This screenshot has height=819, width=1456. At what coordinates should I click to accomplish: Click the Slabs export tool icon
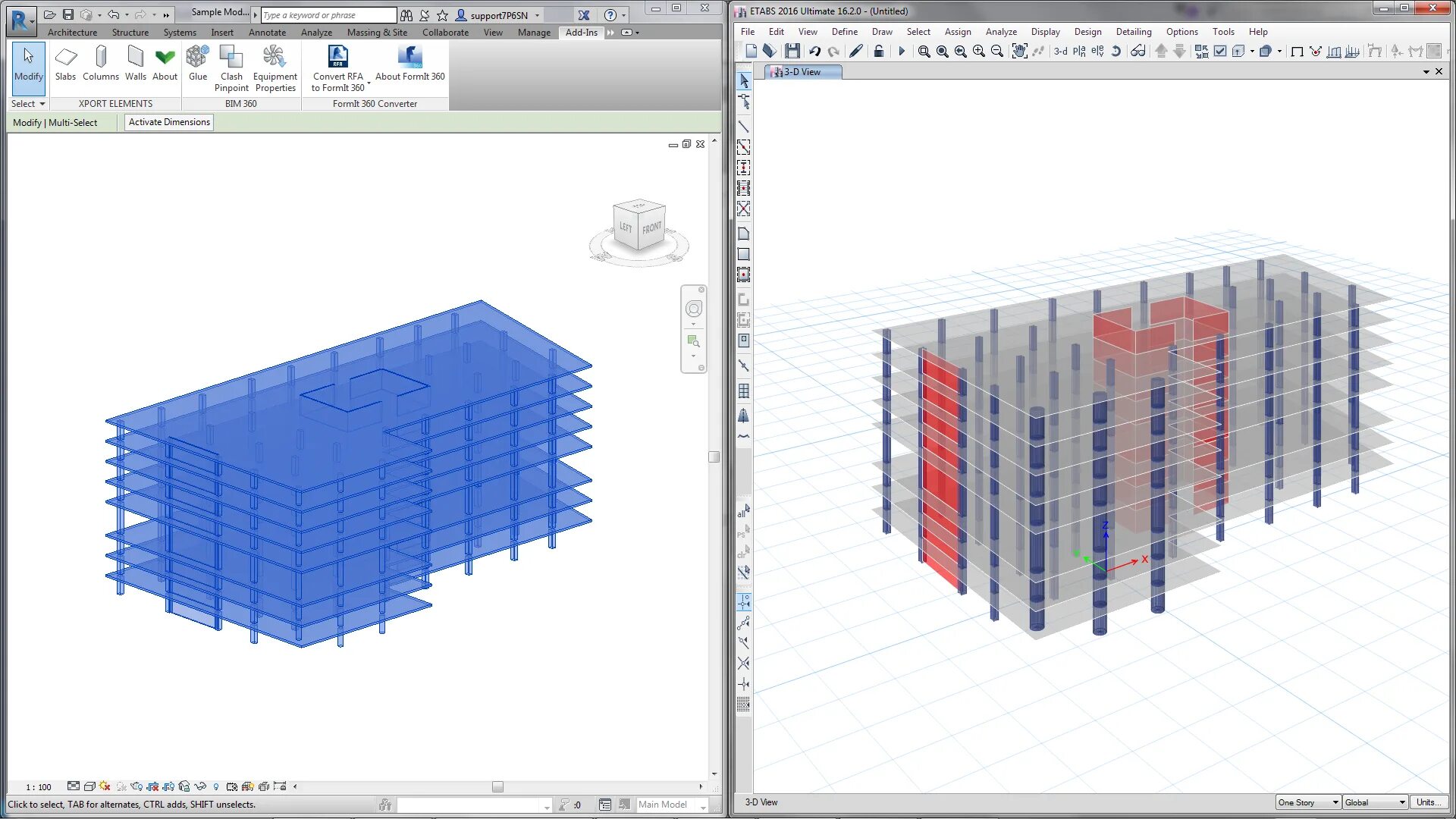point(66,58)
